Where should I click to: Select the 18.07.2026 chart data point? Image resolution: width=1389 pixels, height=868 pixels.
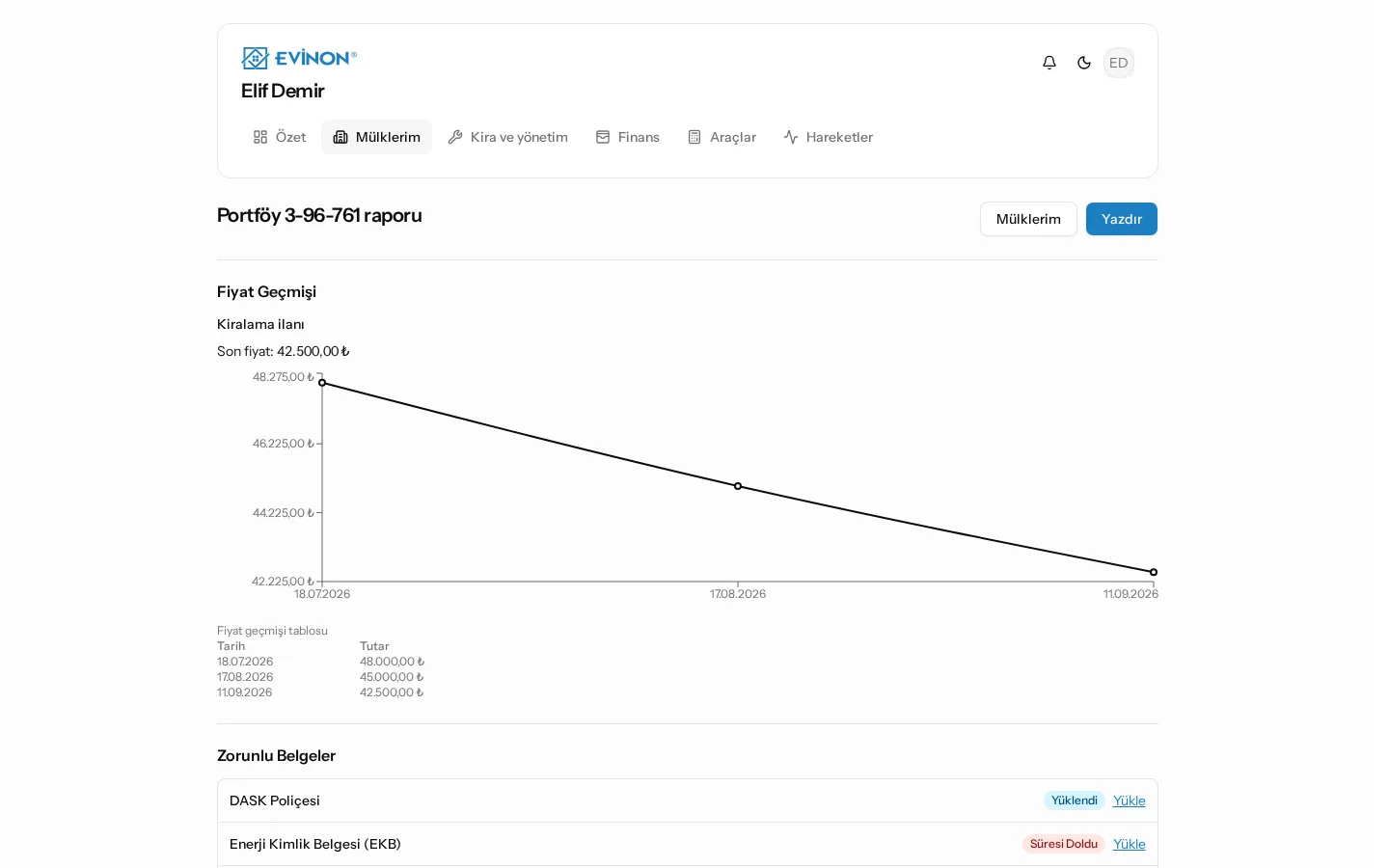click(x=322, y=383)
